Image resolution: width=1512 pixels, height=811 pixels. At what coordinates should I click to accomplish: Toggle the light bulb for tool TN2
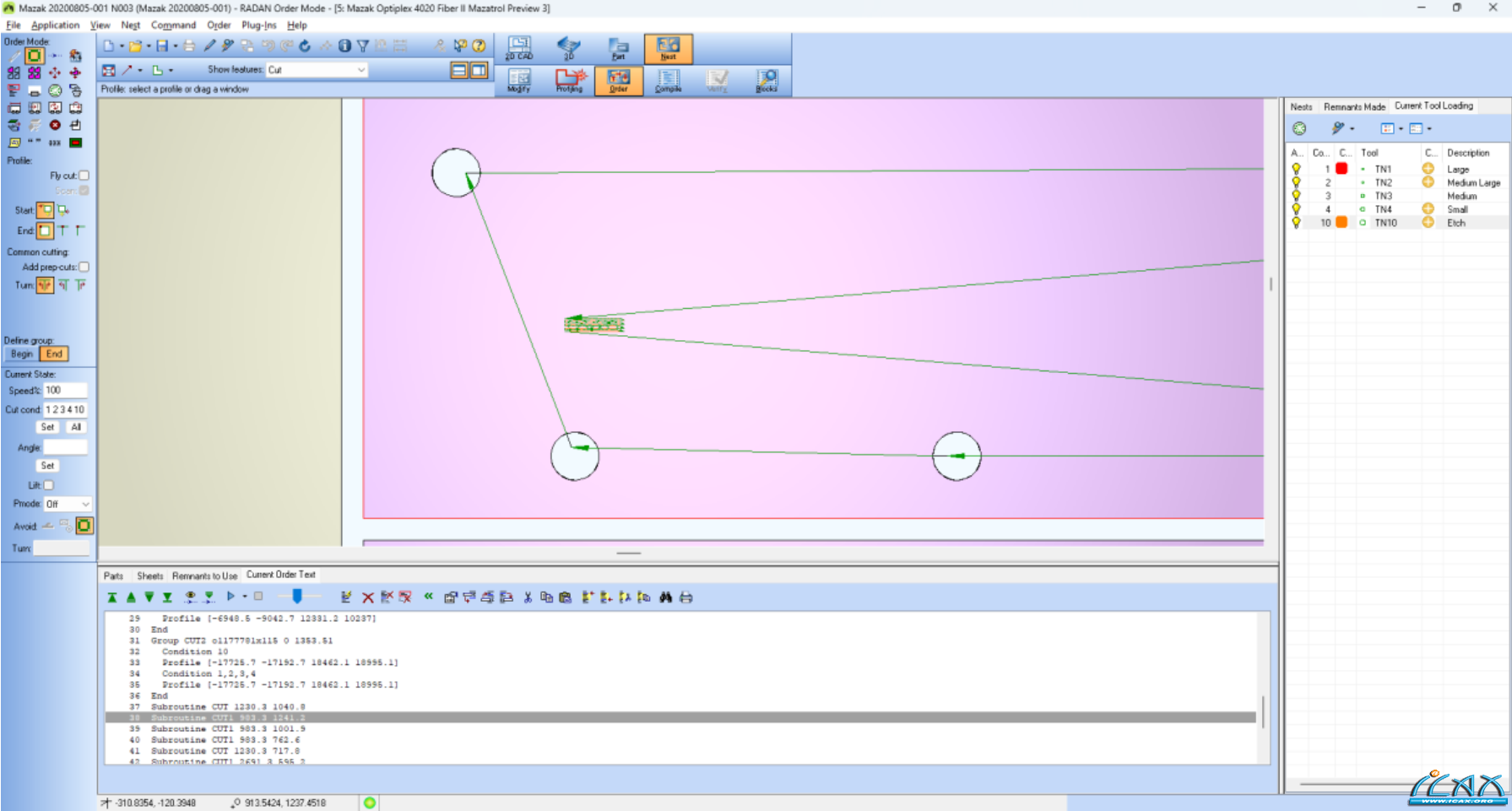pos(1296,182)
